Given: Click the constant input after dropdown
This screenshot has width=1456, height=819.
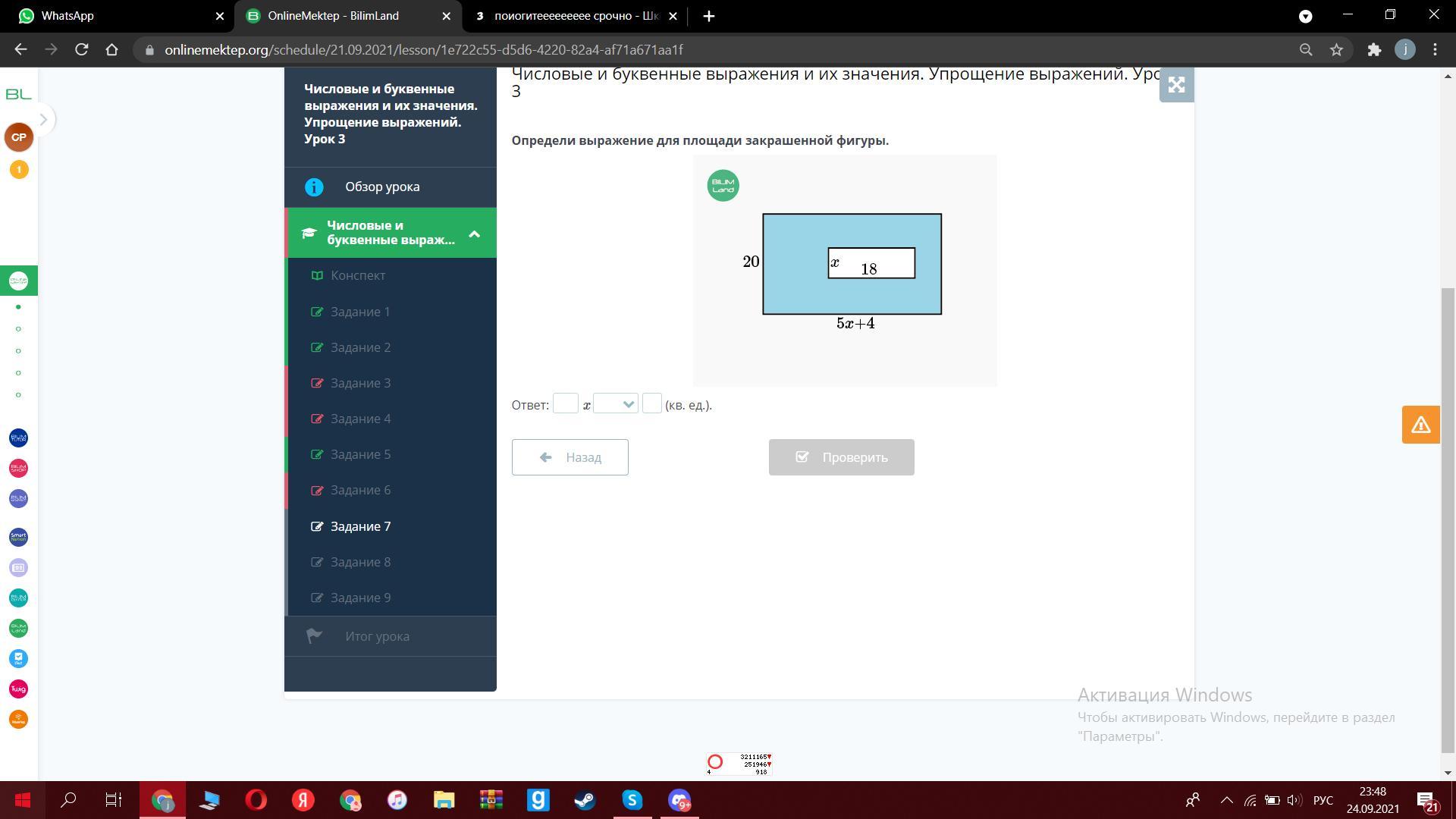Looking at the screenshot, I should click(651, 403).
